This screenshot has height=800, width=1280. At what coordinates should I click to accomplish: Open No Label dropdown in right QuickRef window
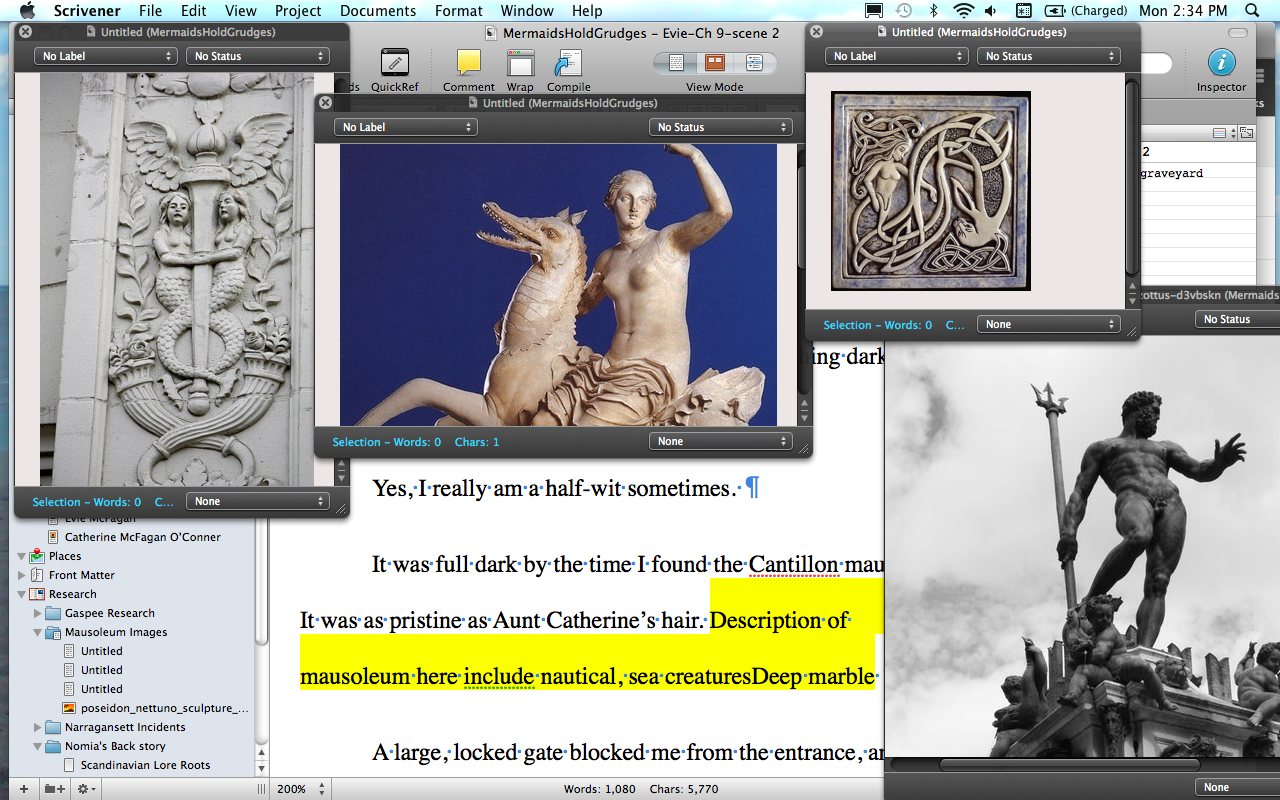(897, 56)
